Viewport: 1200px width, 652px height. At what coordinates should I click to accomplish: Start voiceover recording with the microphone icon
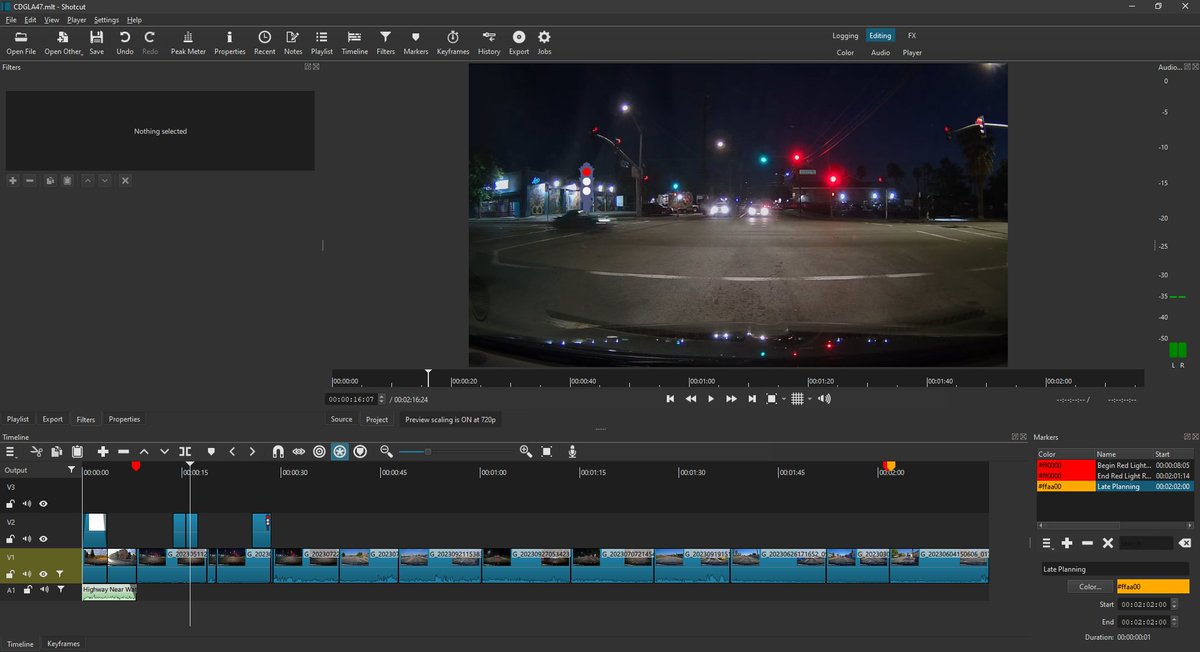[572, 451]
